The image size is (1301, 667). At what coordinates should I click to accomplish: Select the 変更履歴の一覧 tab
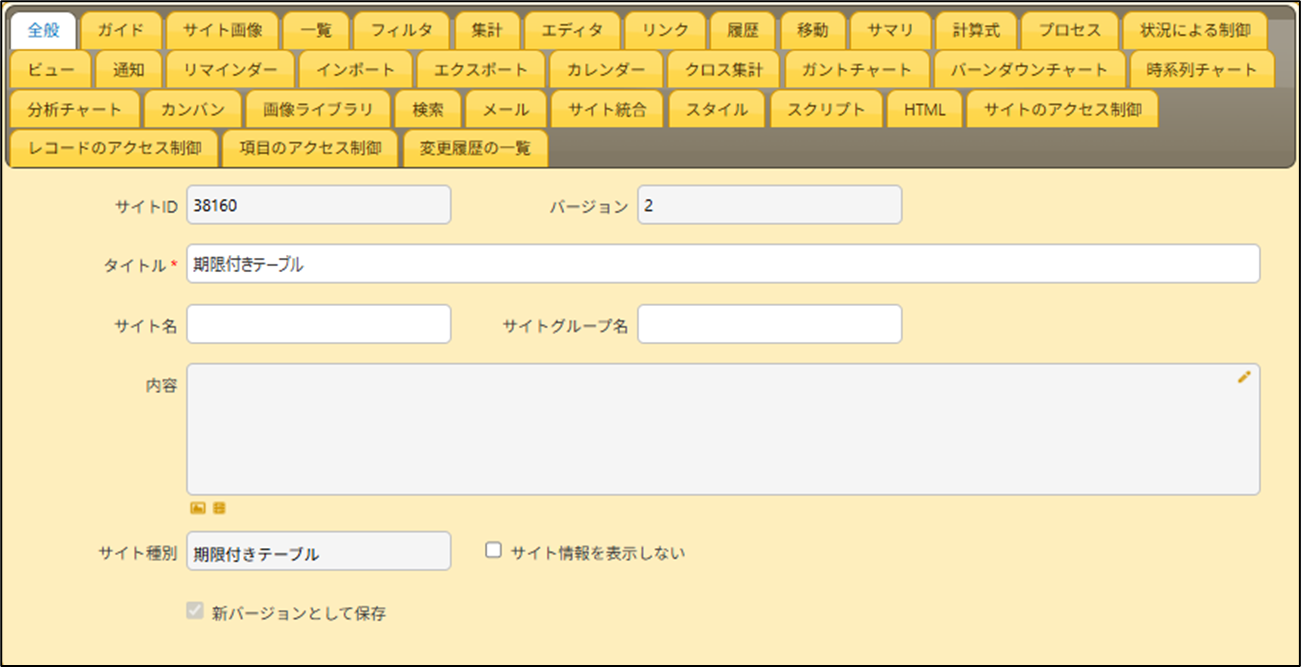pos(475,149)
